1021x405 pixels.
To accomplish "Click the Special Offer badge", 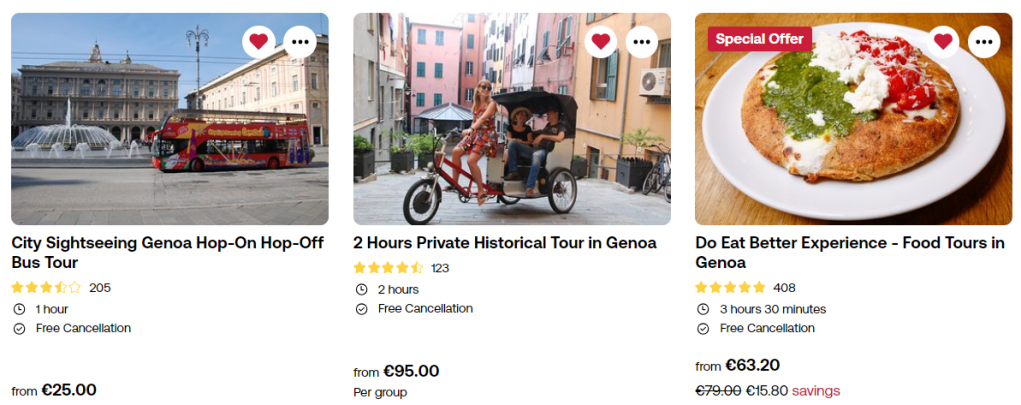I will pyautogui.click(x=759, y=39).
